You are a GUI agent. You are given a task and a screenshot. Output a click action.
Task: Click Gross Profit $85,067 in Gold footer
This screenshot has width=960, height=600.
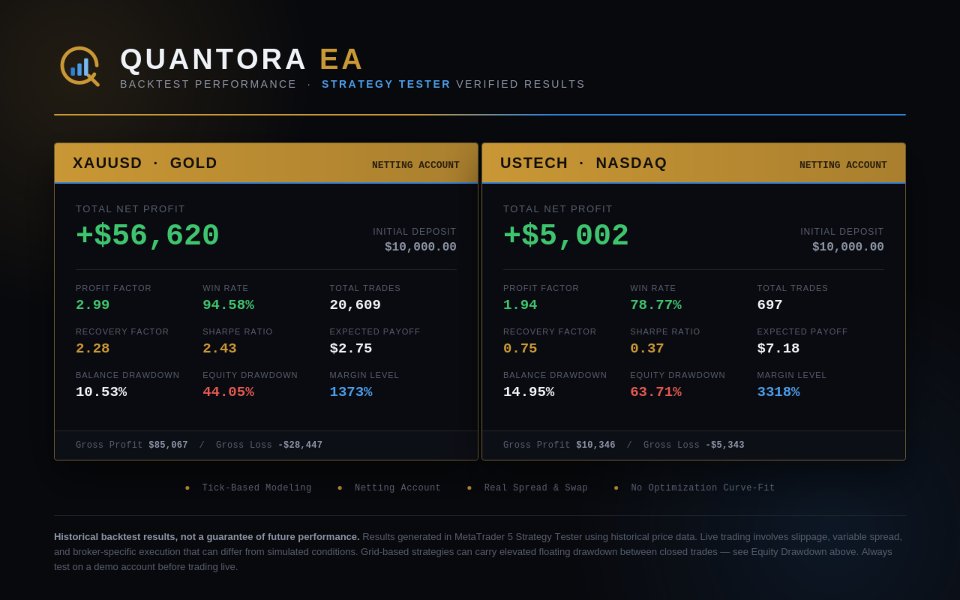(x=132, y=445)
